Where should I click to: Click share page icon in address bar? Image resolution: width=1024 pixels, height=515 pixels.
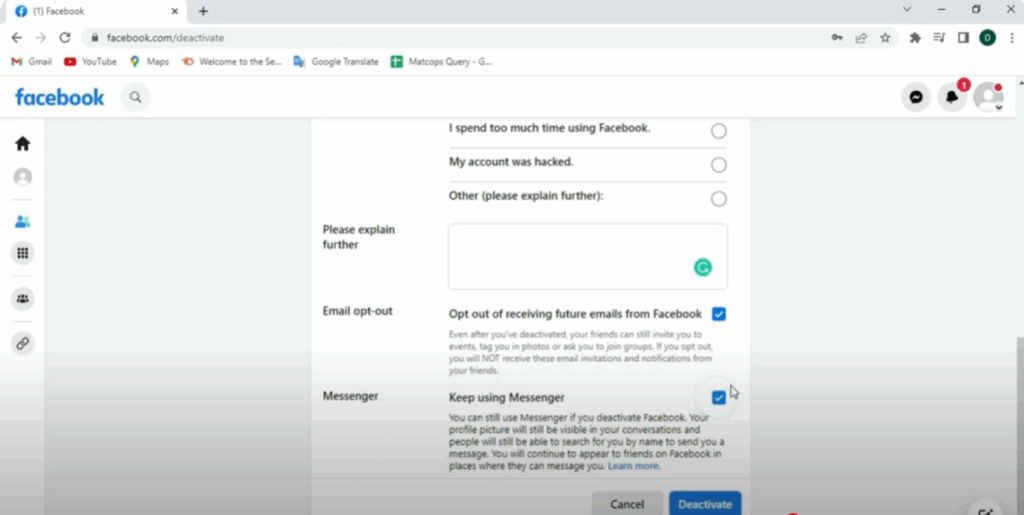[x=861, y=38]
